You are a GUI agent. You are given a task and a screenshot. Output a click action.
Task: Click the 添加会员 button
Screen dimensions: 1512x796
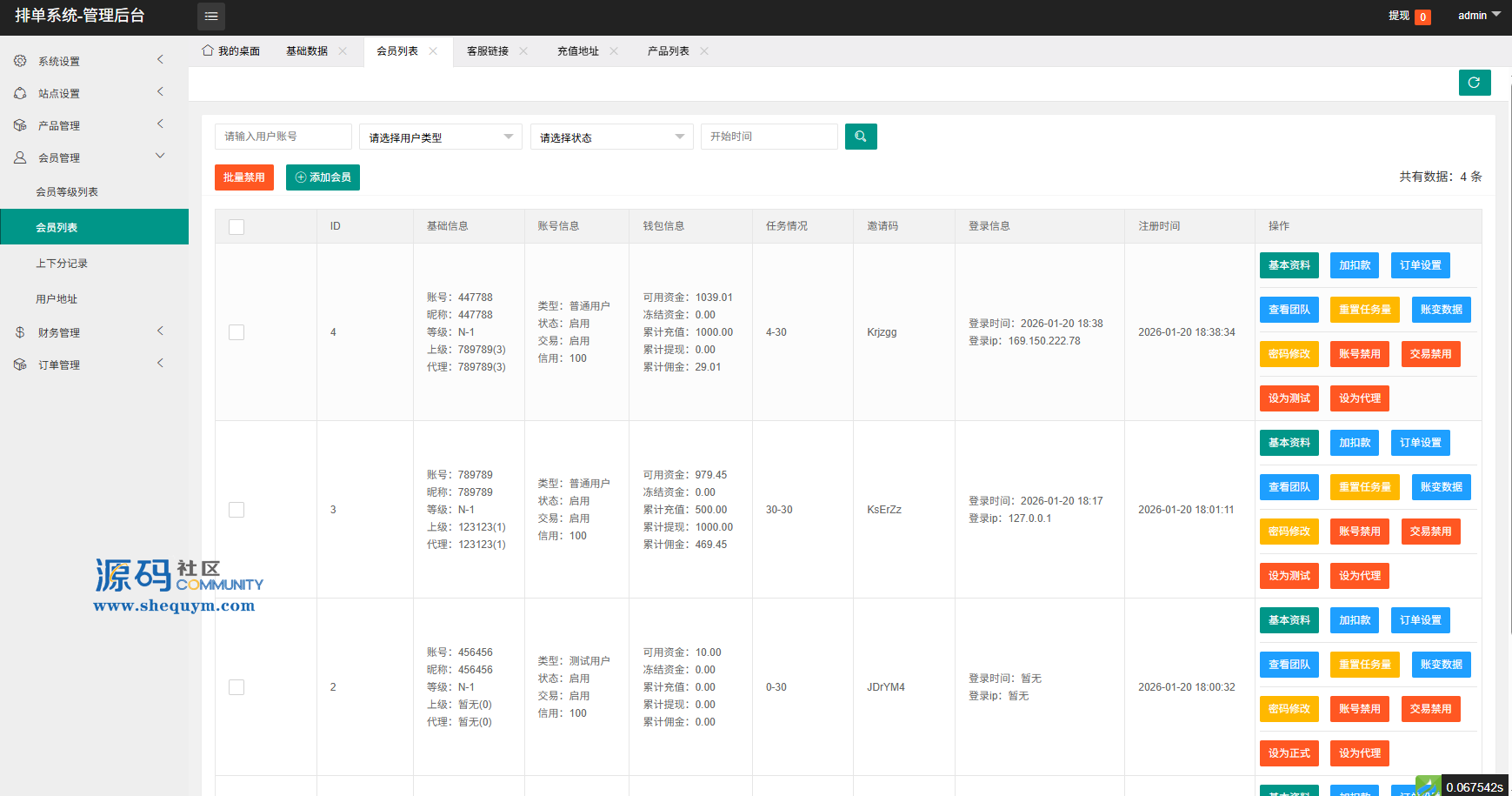click(x=323, y=177)
